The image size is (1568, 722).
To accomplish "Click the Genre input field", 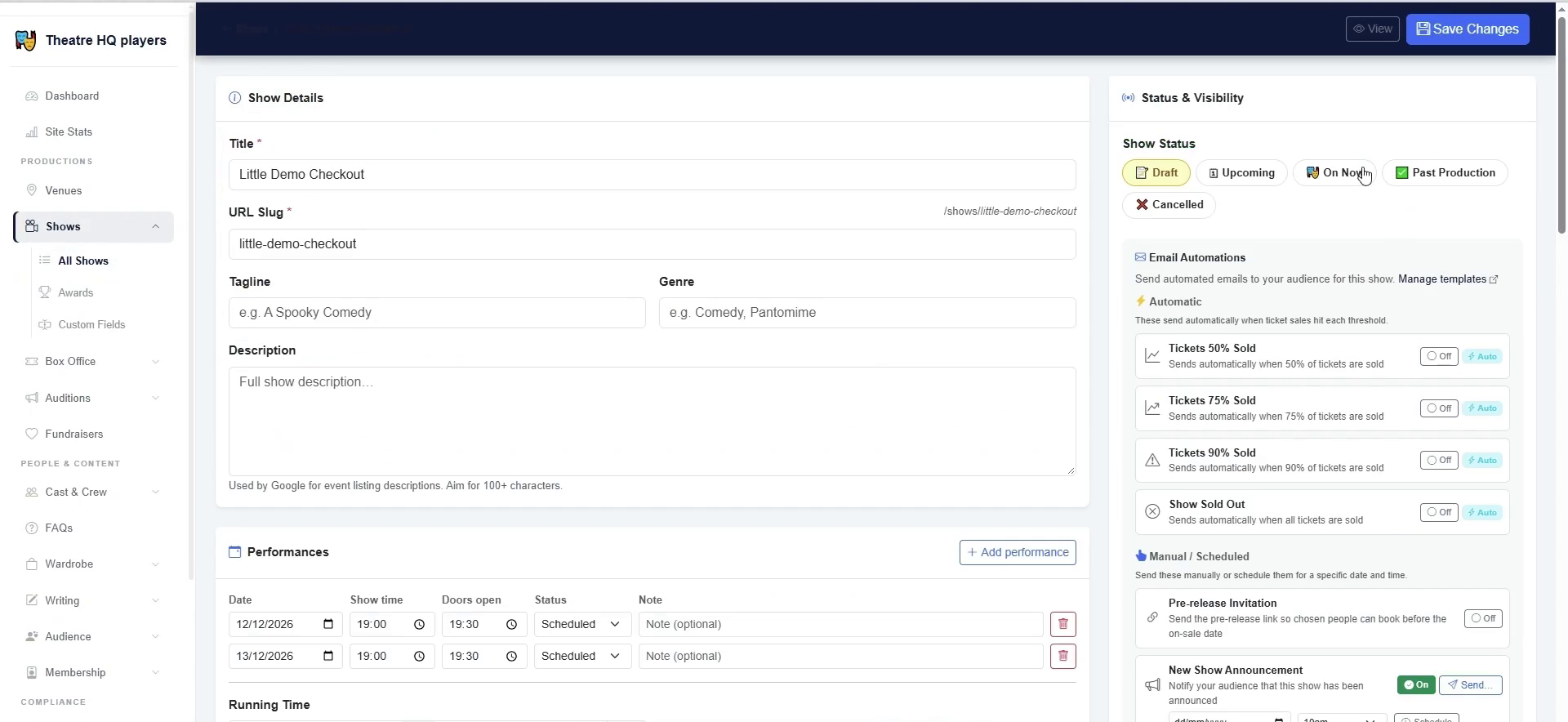I will [867, 313].
